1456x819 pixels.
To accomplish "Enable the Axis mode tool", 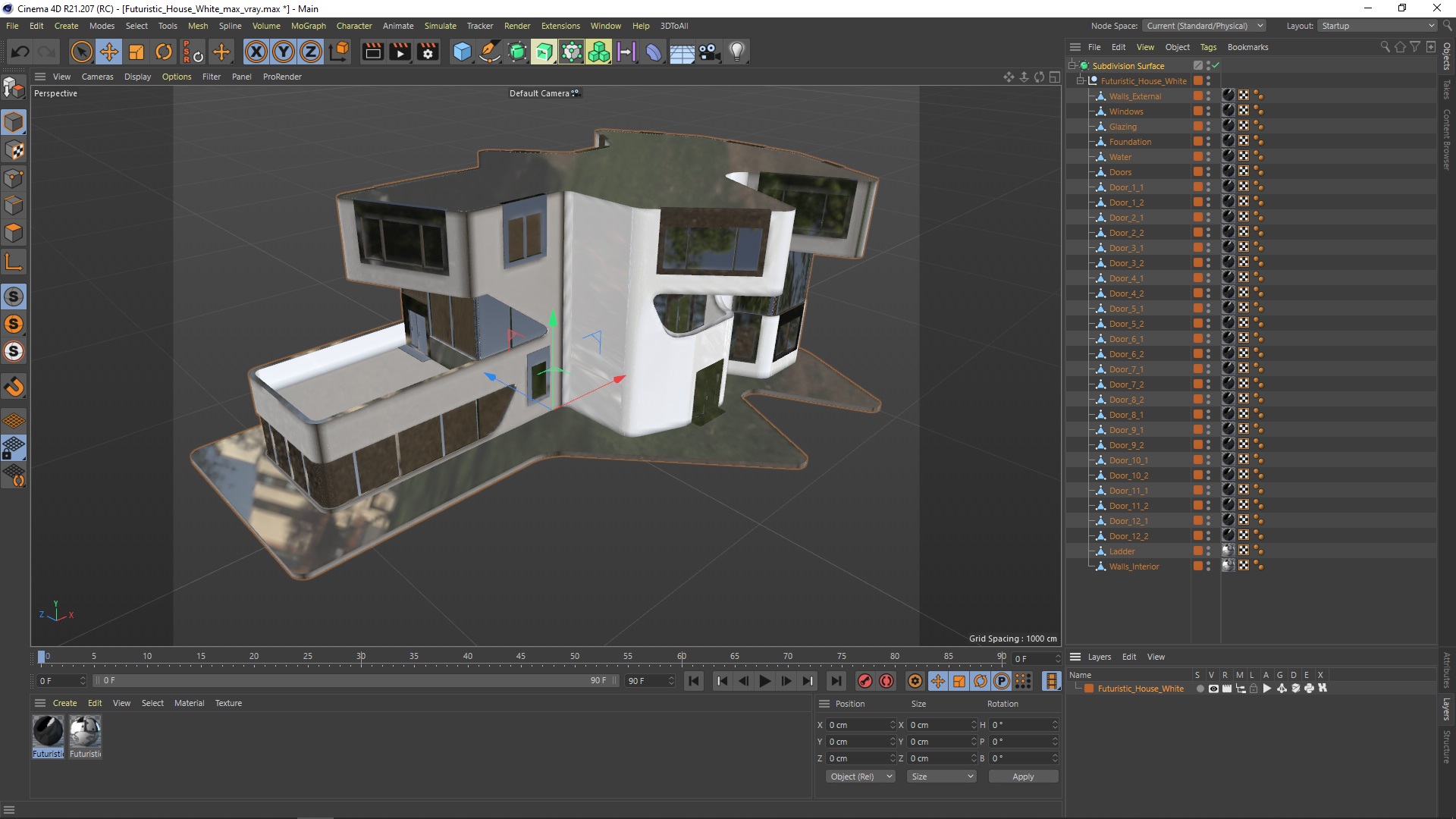I will tap(14, 262).
